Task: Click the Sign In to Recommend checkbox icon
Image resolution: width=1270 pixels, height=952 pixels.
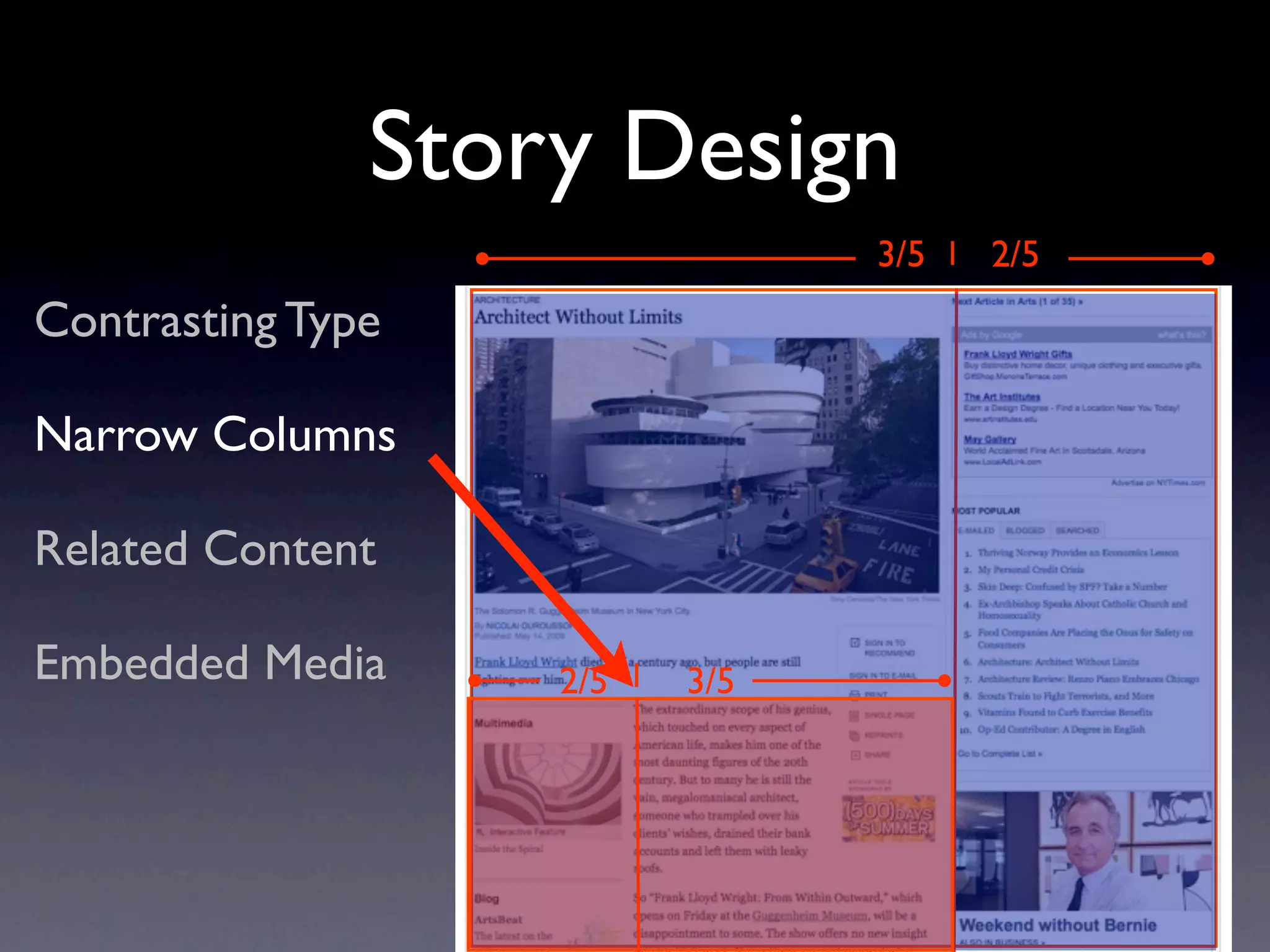Action: pos(855,642)
